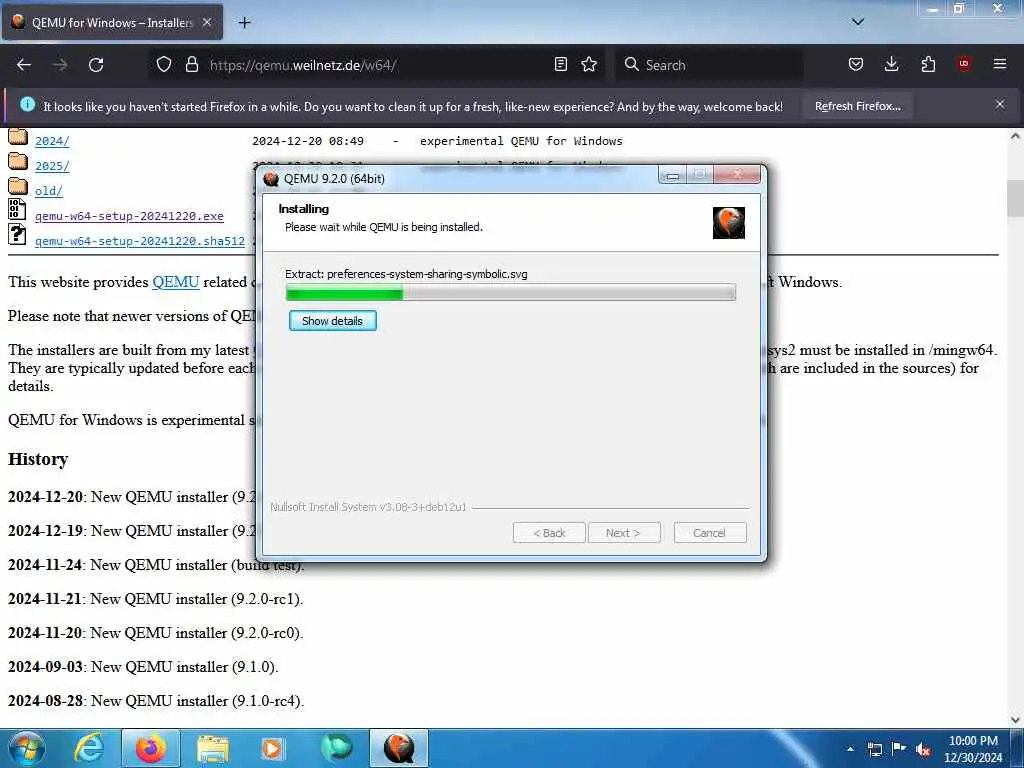Select the '2024-12-20 08:49' timestamp text
Viewport: 1024px width, 768px height.
(308, 141)
